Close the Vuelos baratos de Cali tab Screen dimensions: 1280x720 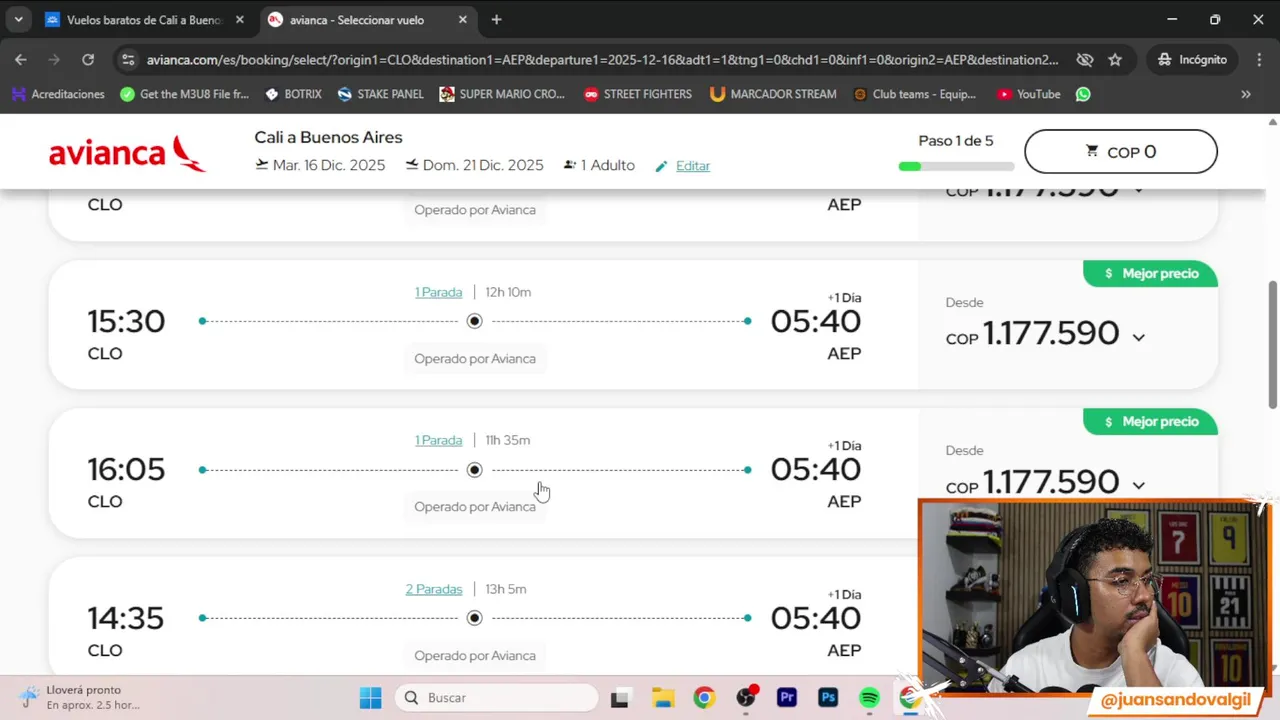point(239,20)
